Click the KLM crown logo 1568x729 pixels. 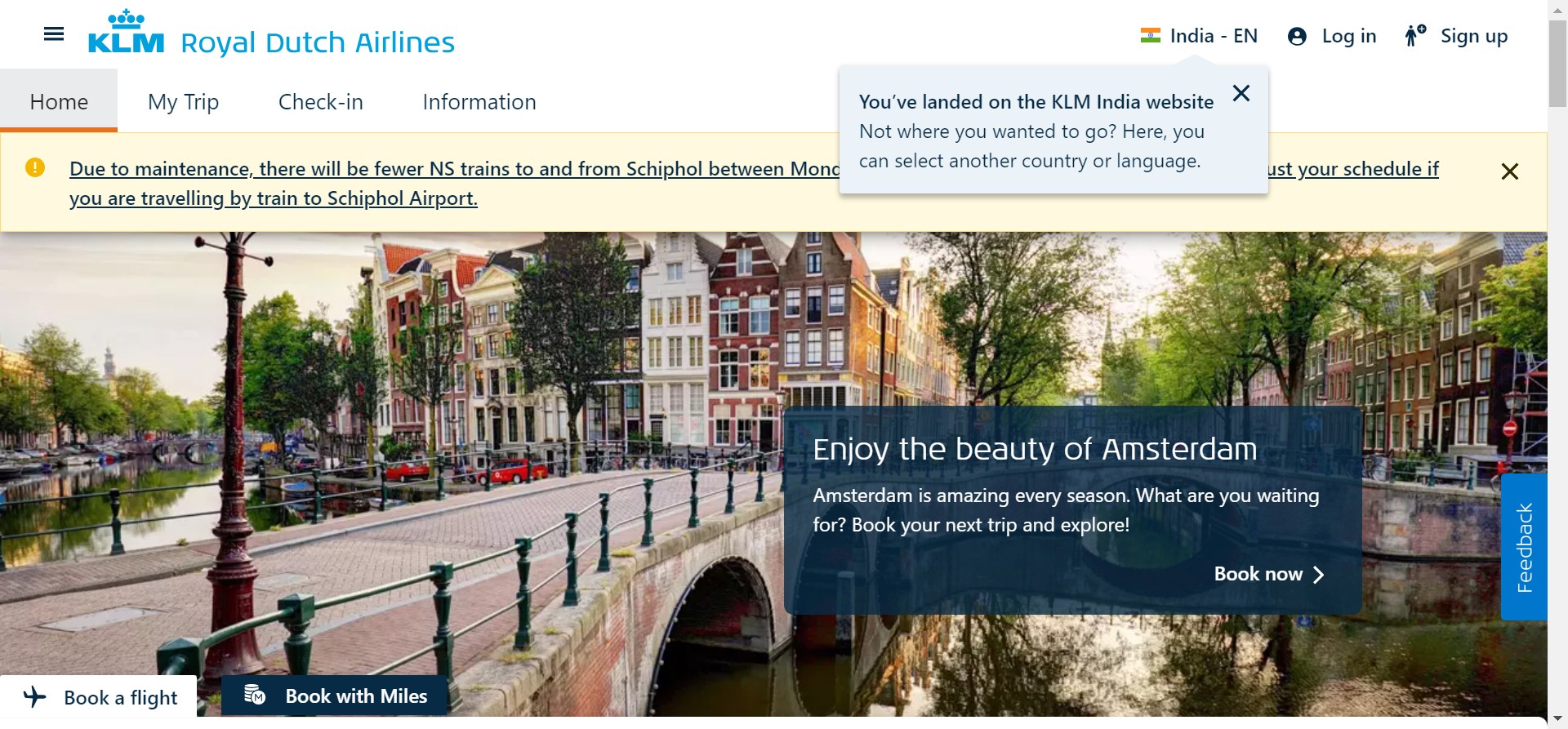click(126, 33)
